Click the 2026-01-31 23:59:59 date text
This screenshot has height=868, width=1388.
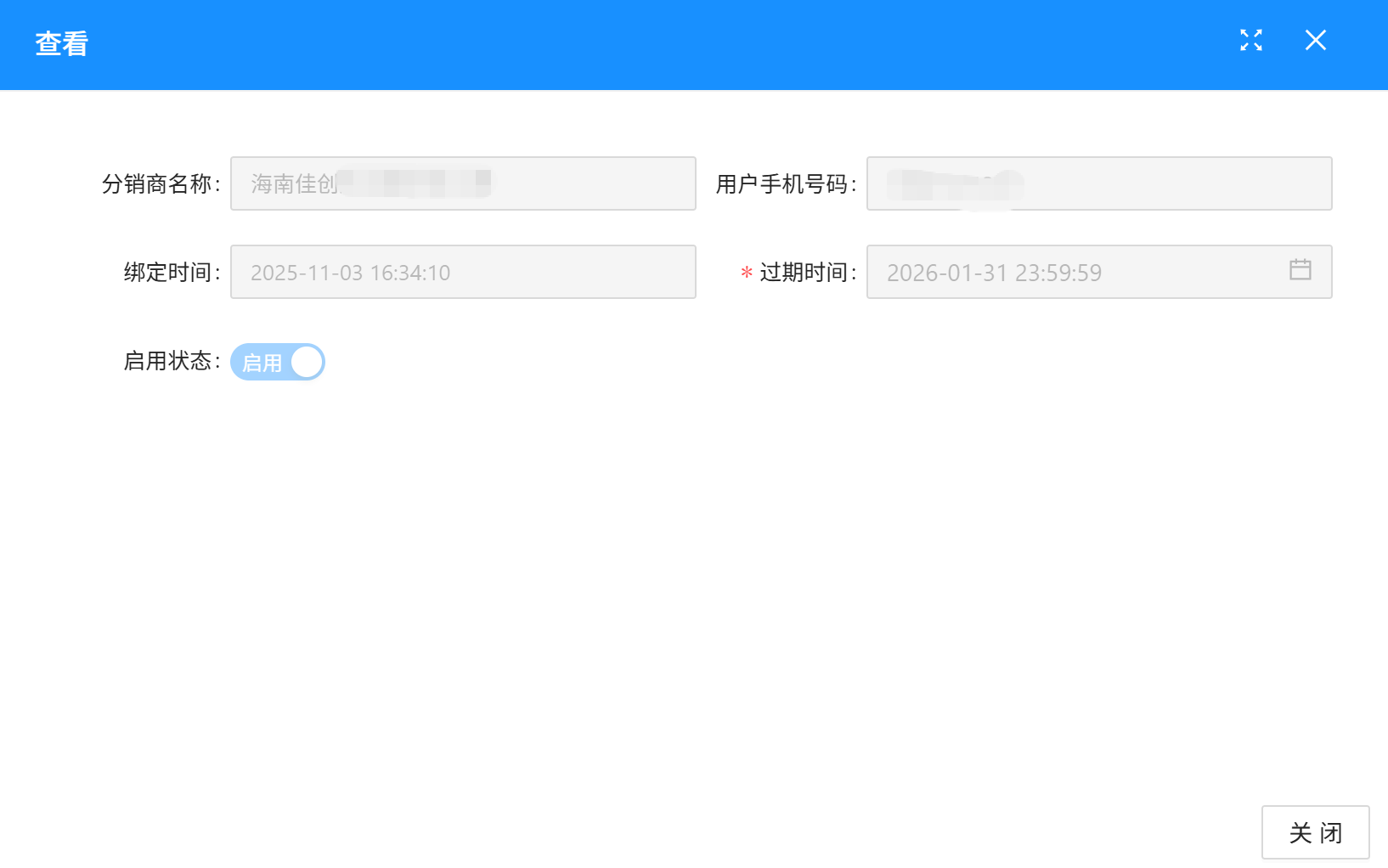[994, 273]
